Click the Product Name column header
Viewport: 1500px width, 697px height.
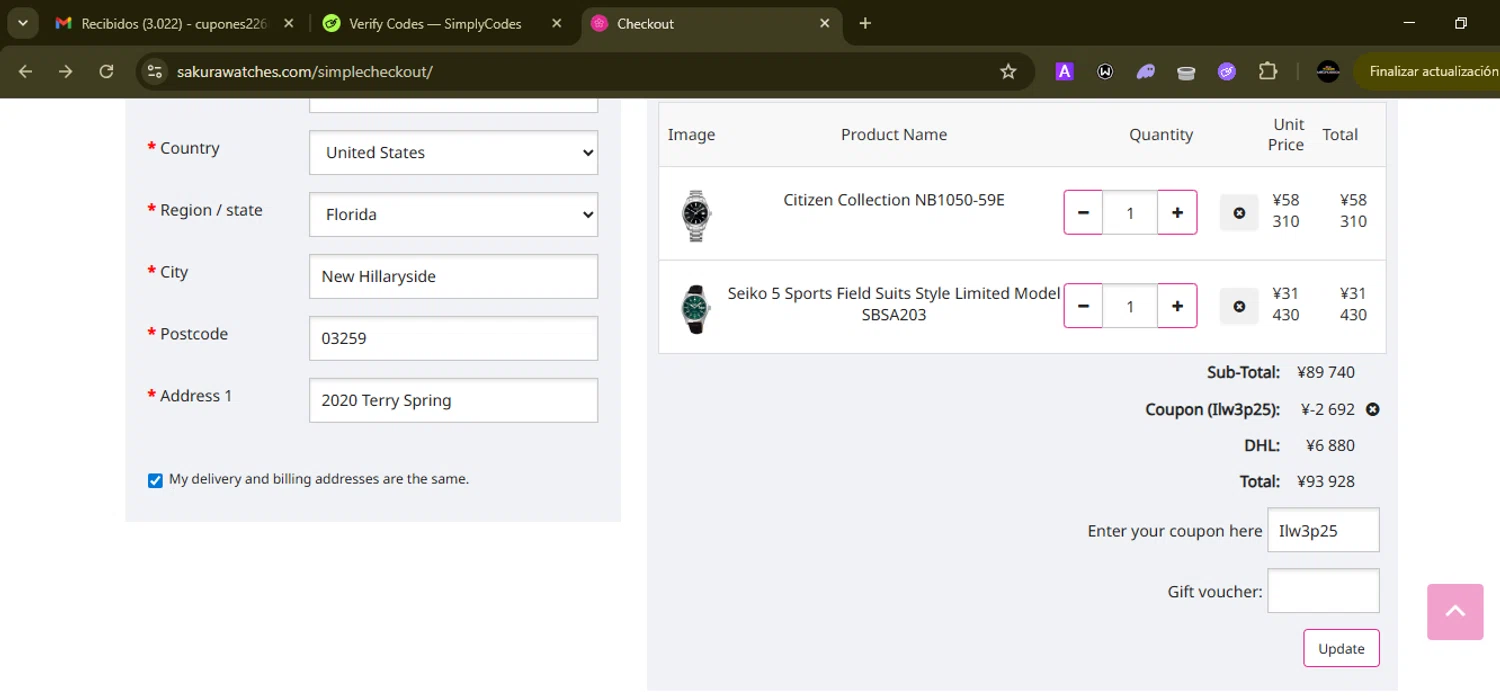(894, 135)
